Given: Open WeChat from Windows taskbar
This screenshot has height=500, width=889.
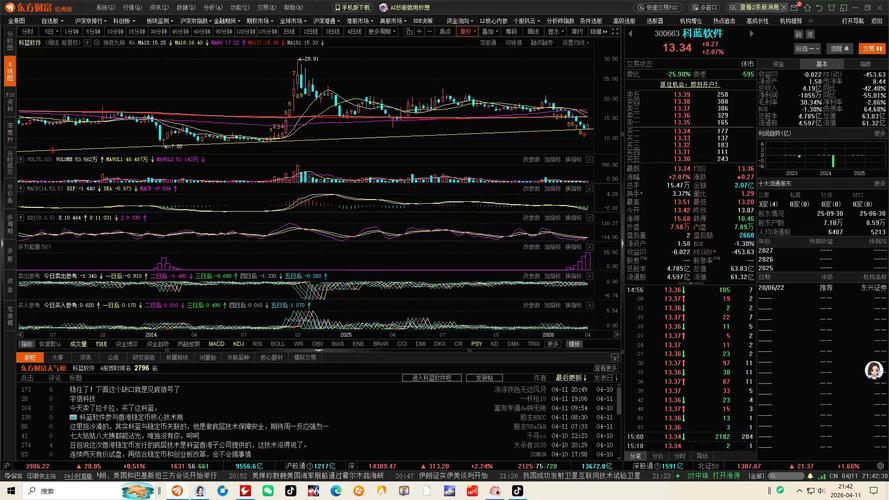Looking at the screenshot, I should pos(268,490).
